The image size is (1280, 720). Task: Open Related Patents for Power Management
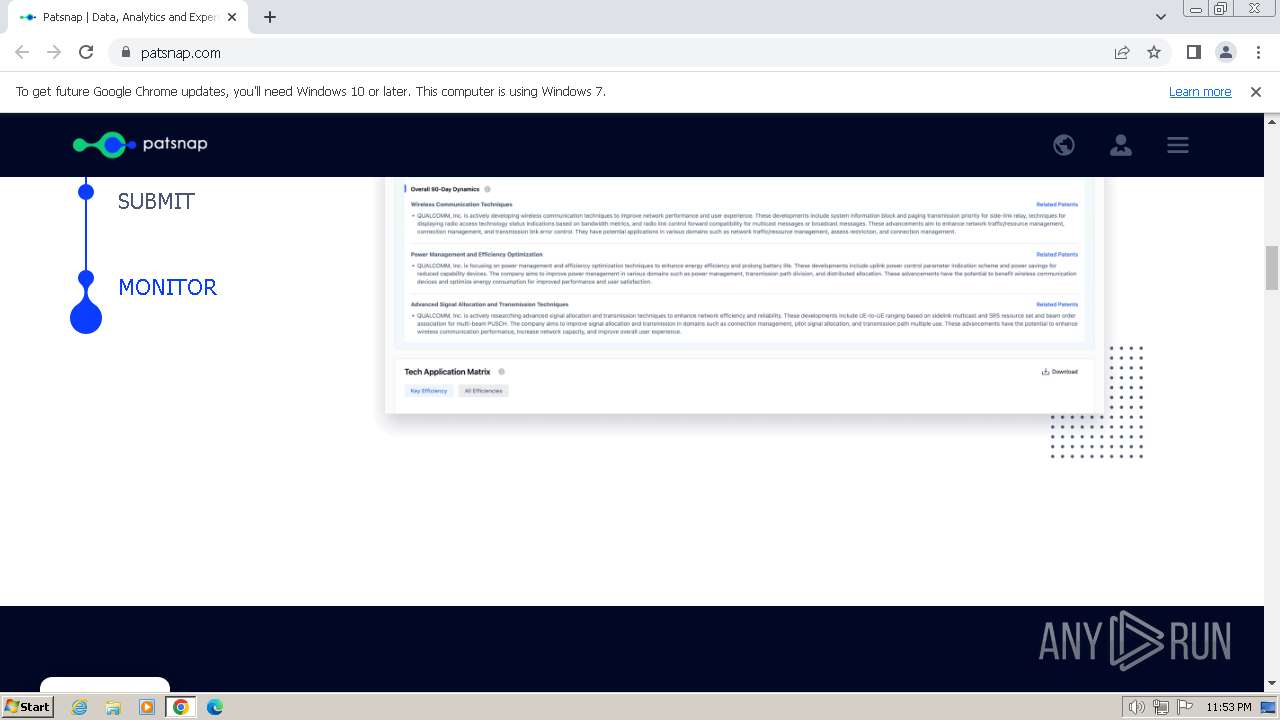coord(1057,254)
